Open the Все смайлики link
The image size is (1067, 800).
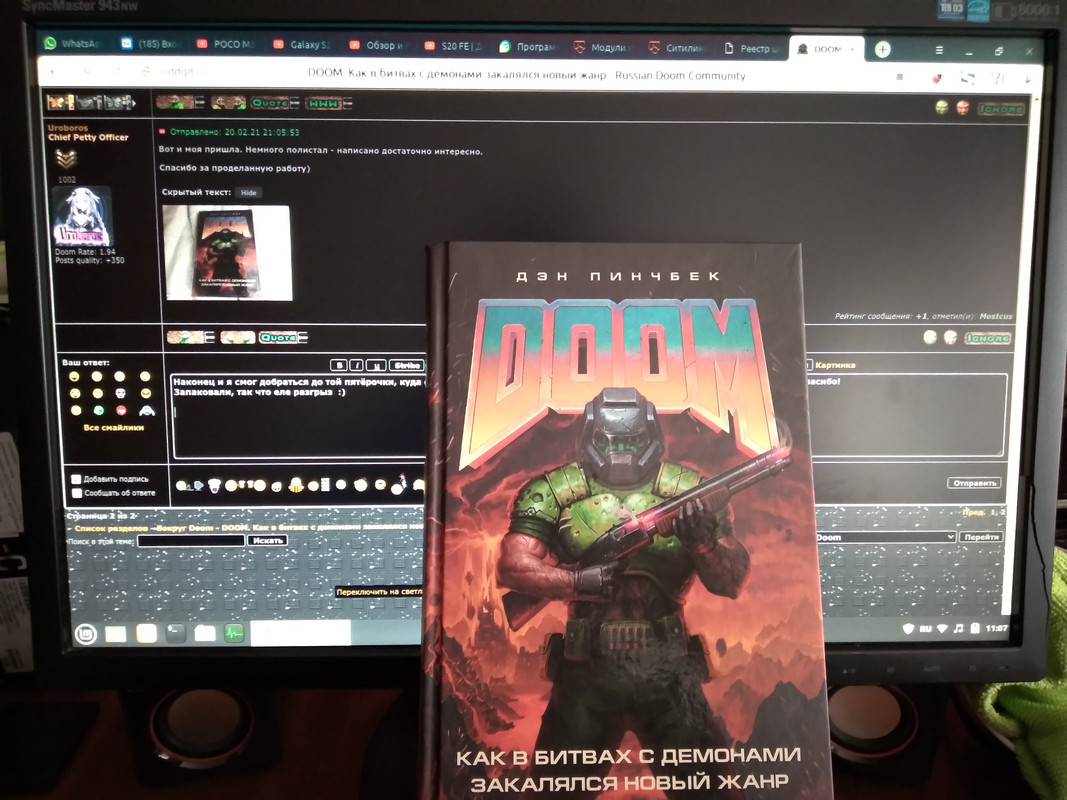[113, 427]
